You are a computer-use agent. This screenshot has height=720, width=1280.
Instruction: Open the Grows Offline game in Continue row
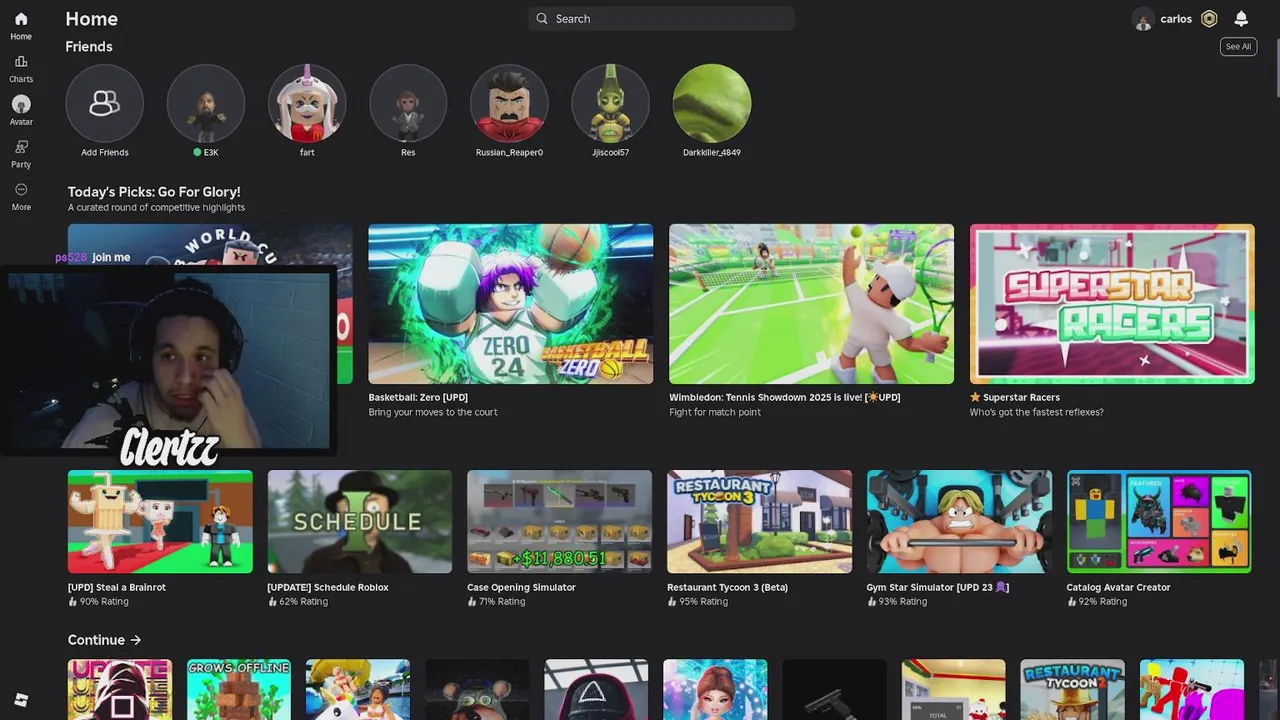tap(239, 689)
